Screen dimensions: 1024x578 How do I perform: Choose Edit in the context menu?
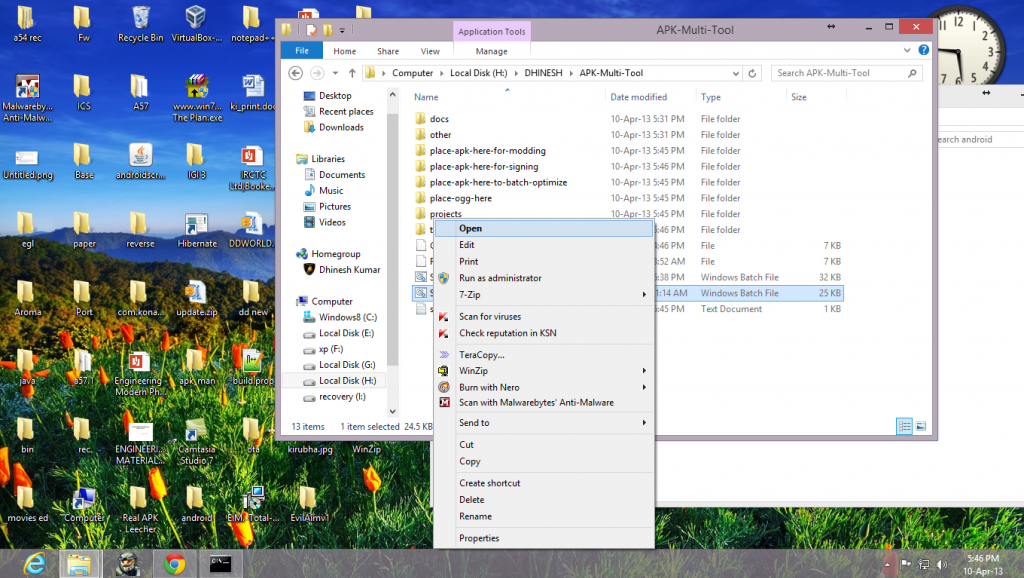pyautogui.click(x=544, y=245)
